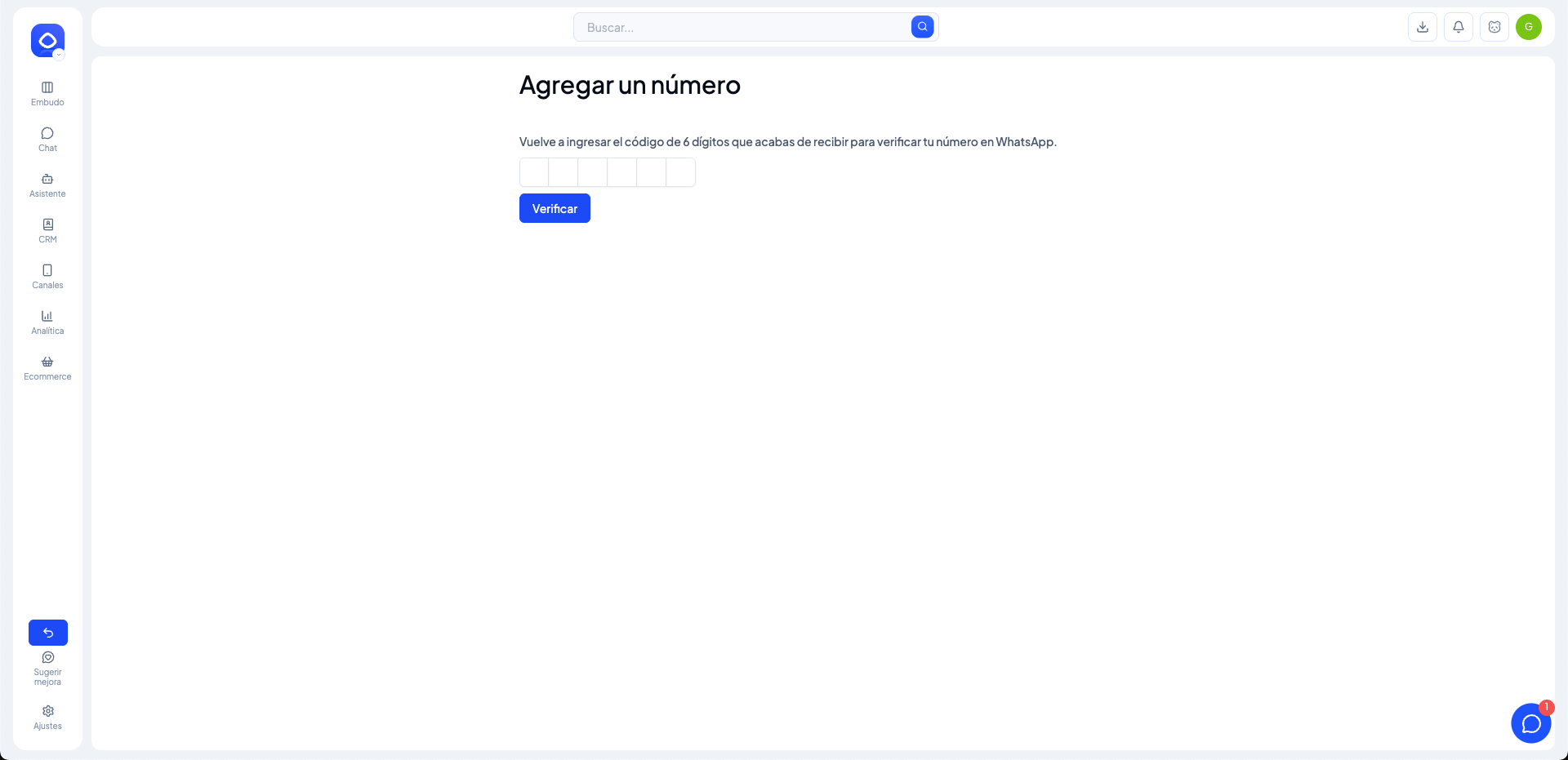Viewport: 1568px width, 760px height.
Task: Expand workspace switcher chevron on logo
Action: (59, 55)
